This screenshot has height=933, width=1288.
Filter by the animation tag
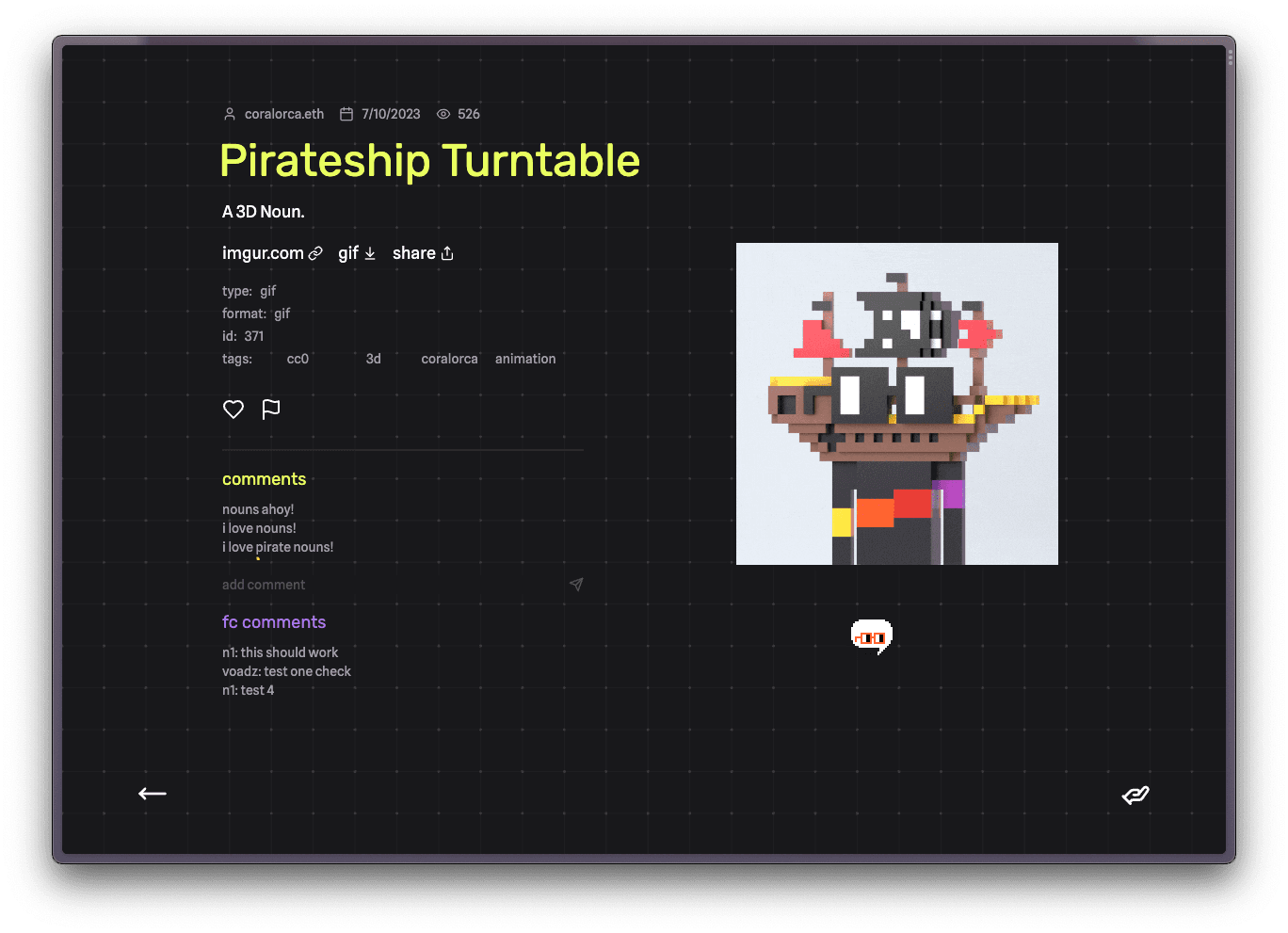pos(525,359)
